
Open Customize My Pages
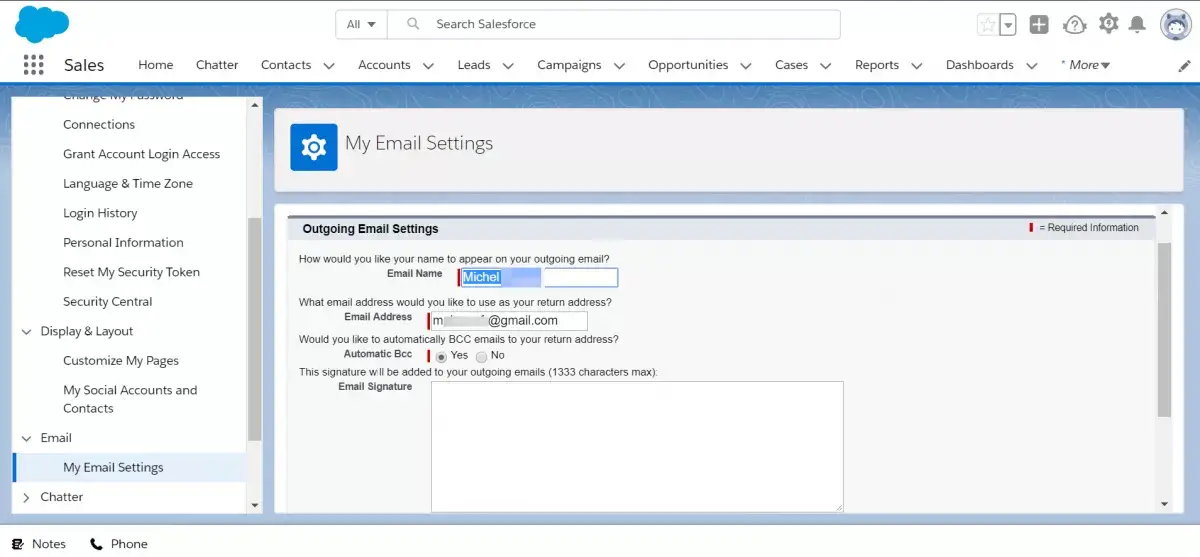(121, 361)
